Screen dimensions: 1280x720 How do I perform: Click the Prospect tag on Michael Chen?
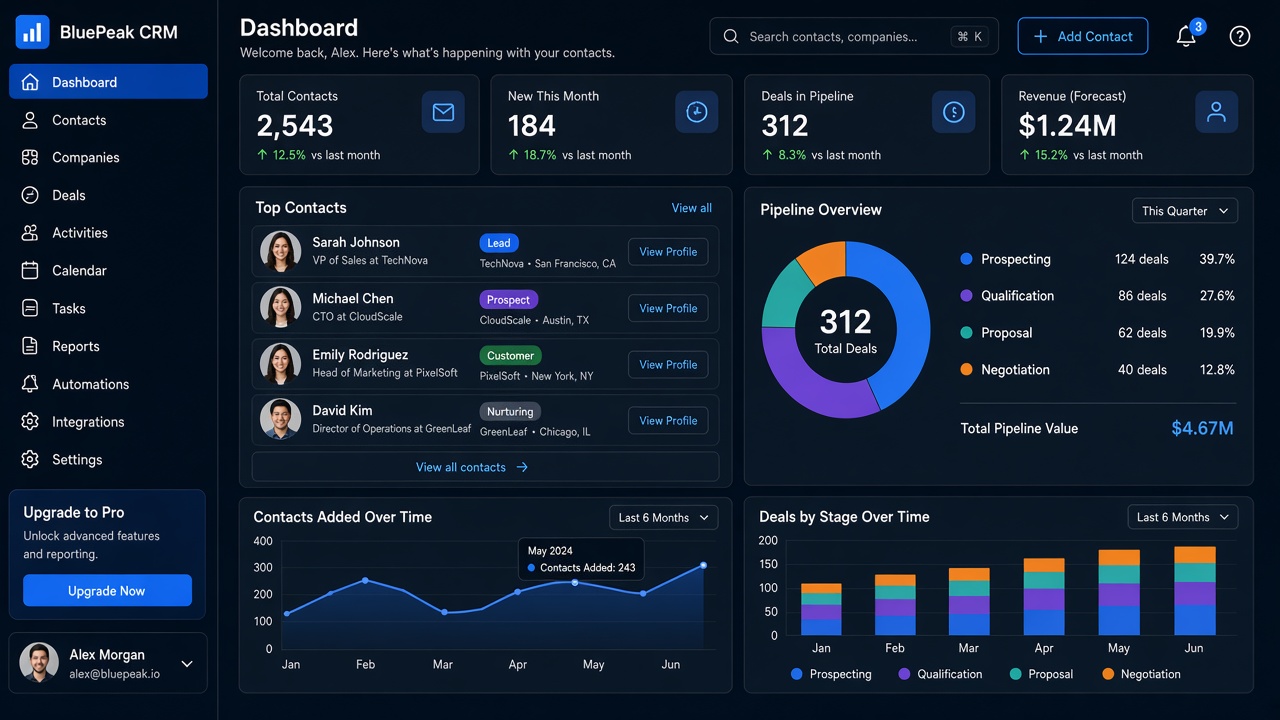(509, 299)
